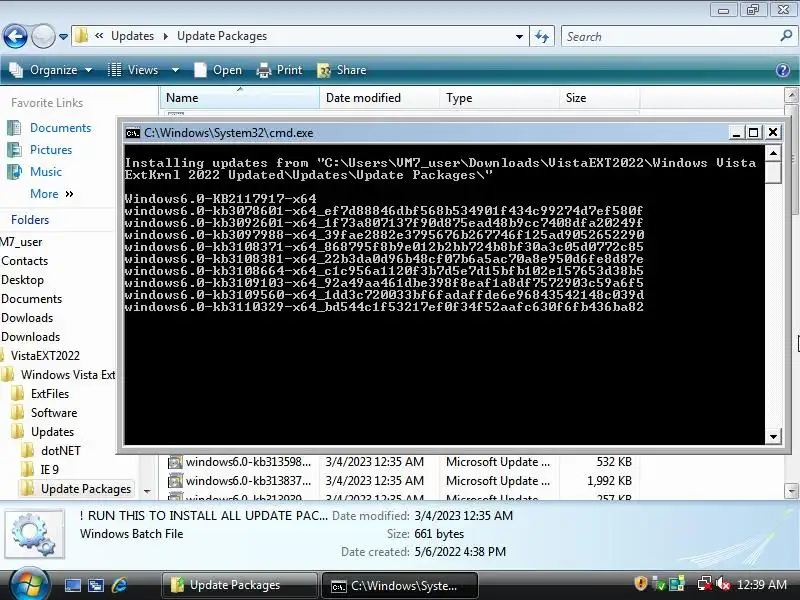
Task: Click file list scroll up arrow
Action: (x=791, y=94)
